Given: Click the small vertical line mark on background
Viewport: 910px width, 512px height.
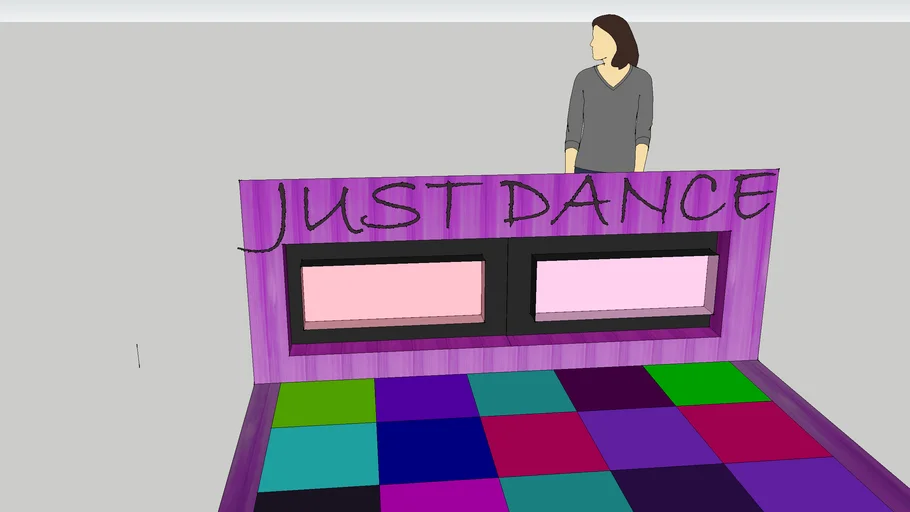Looking at the screenshot, I should point(138,355).
